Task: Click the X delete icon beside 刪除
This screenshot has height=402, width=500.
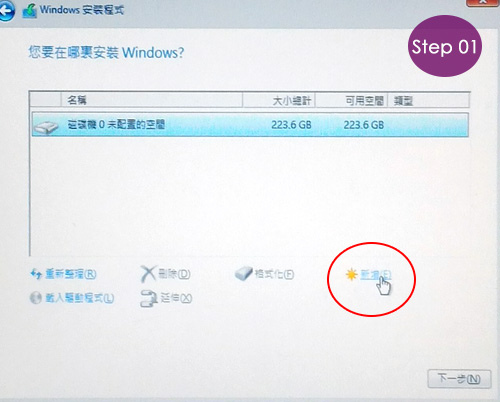Action: click(148, 274)
